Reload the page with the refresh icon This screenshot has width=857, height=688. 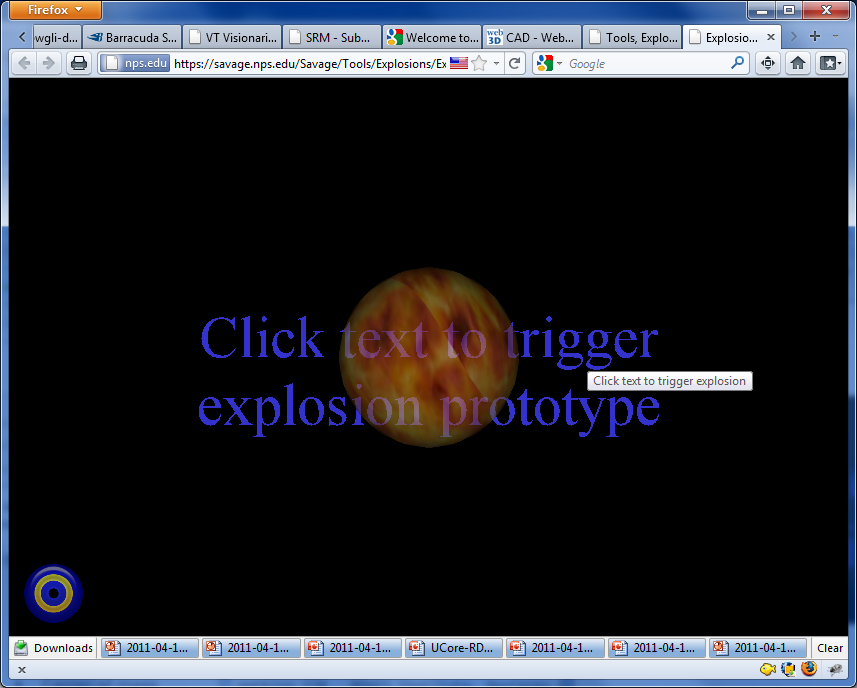pos(515,63)
